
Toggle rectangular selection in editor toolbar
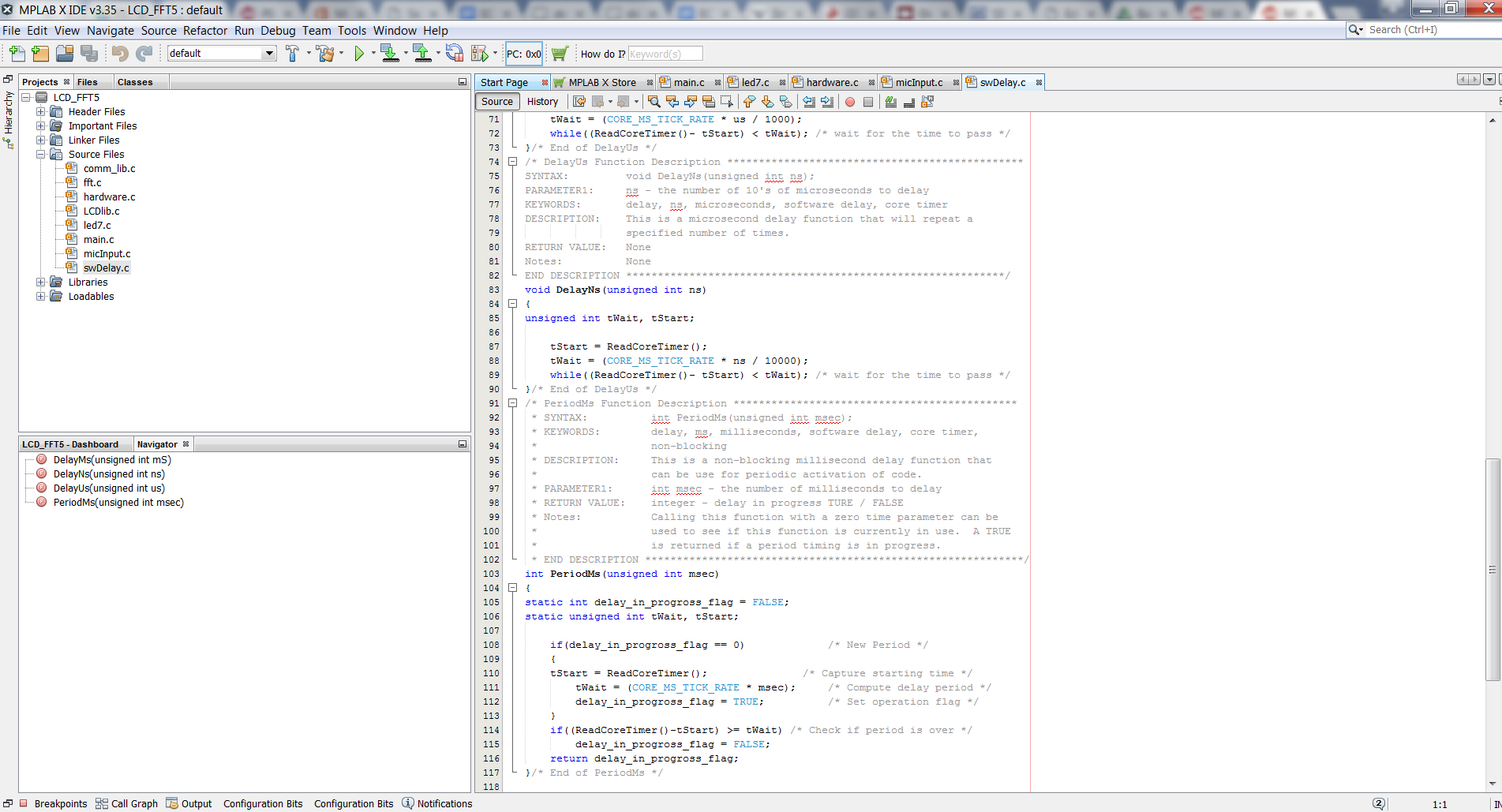pyautogui.click(x=727, y=102)
